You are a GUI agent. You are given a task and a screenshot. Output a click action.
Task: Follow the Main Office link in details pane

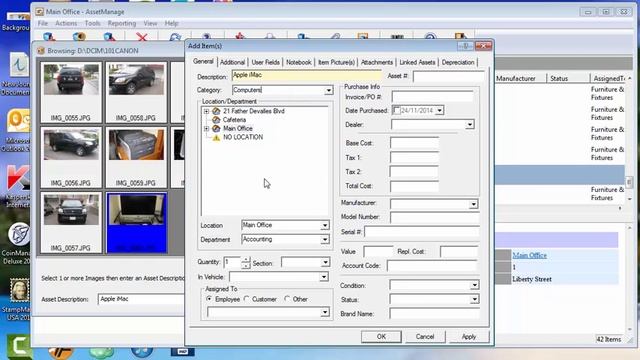(x=529, y=256)
